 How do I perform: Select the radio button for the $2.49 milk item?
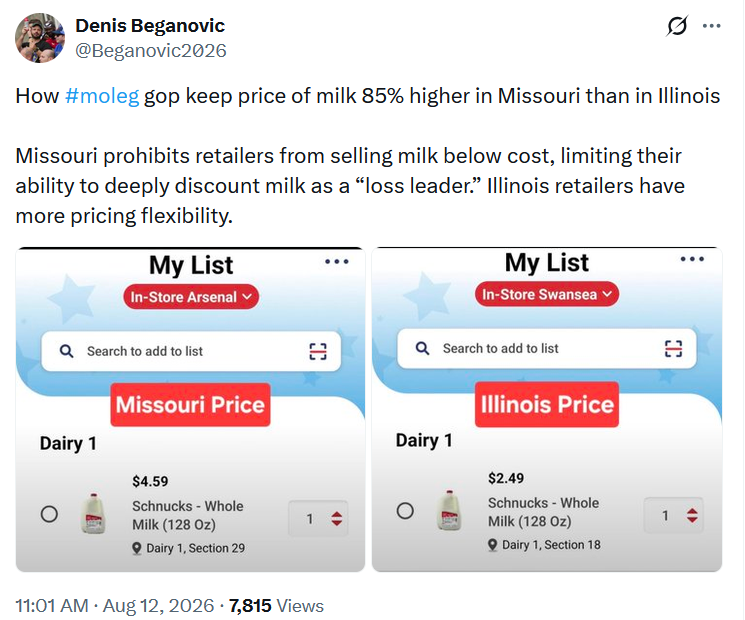(405, 511)
